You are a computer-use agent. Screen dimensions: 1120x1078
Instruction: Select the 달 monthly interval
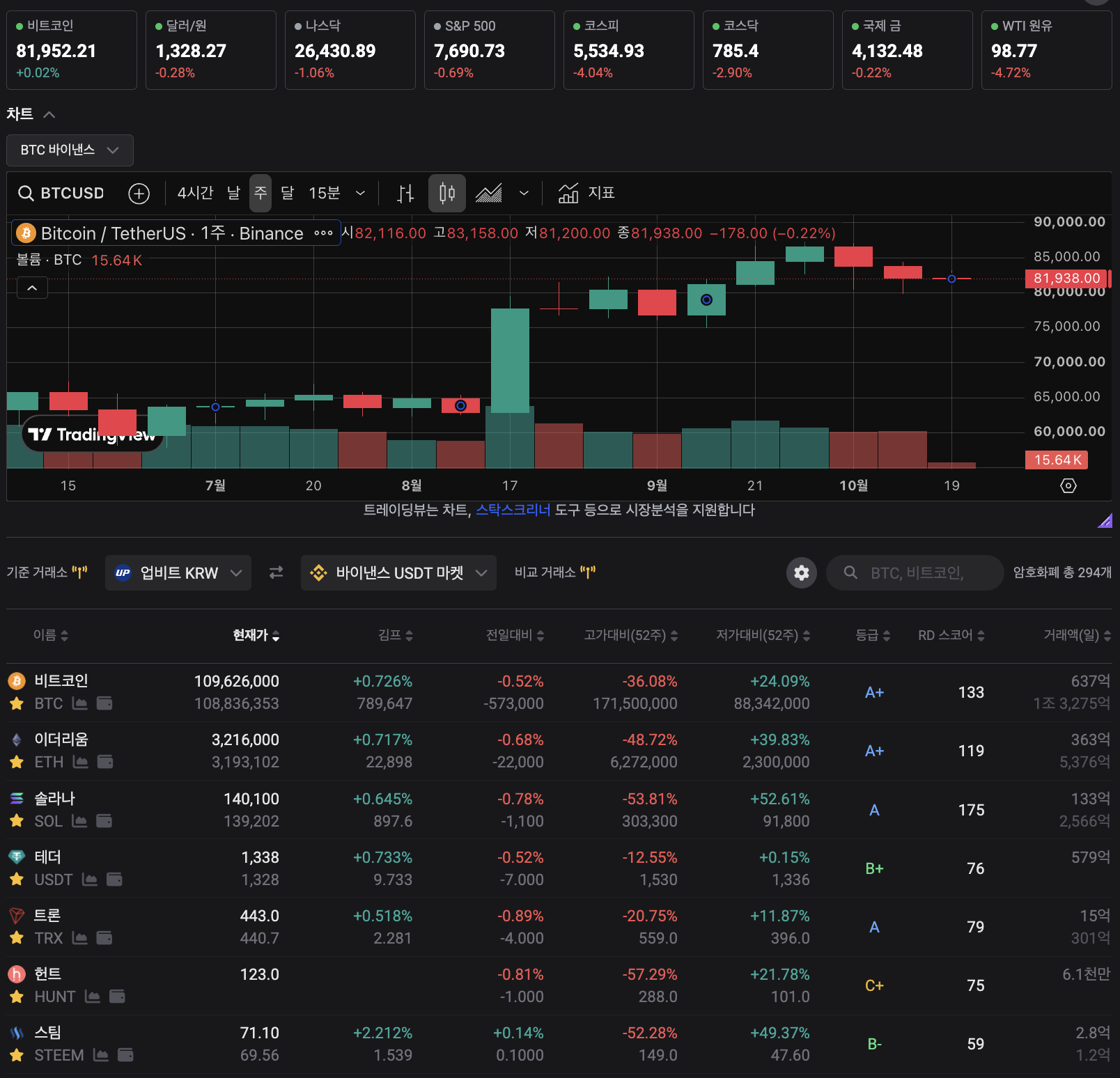tap(287, 193)
